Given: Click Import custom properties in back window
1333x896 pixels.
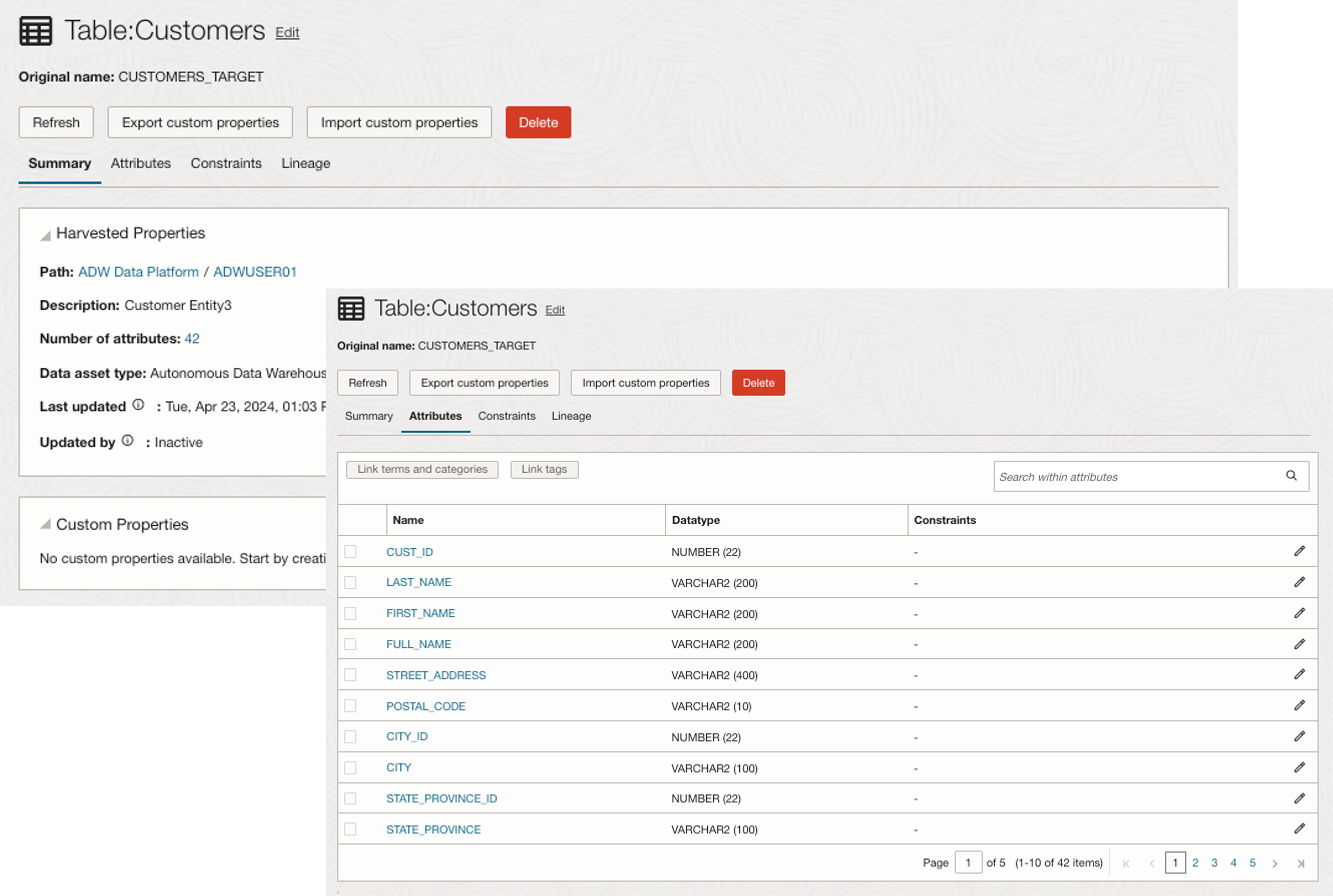Looking at the screenshot, I should click(x=399, y=122).
